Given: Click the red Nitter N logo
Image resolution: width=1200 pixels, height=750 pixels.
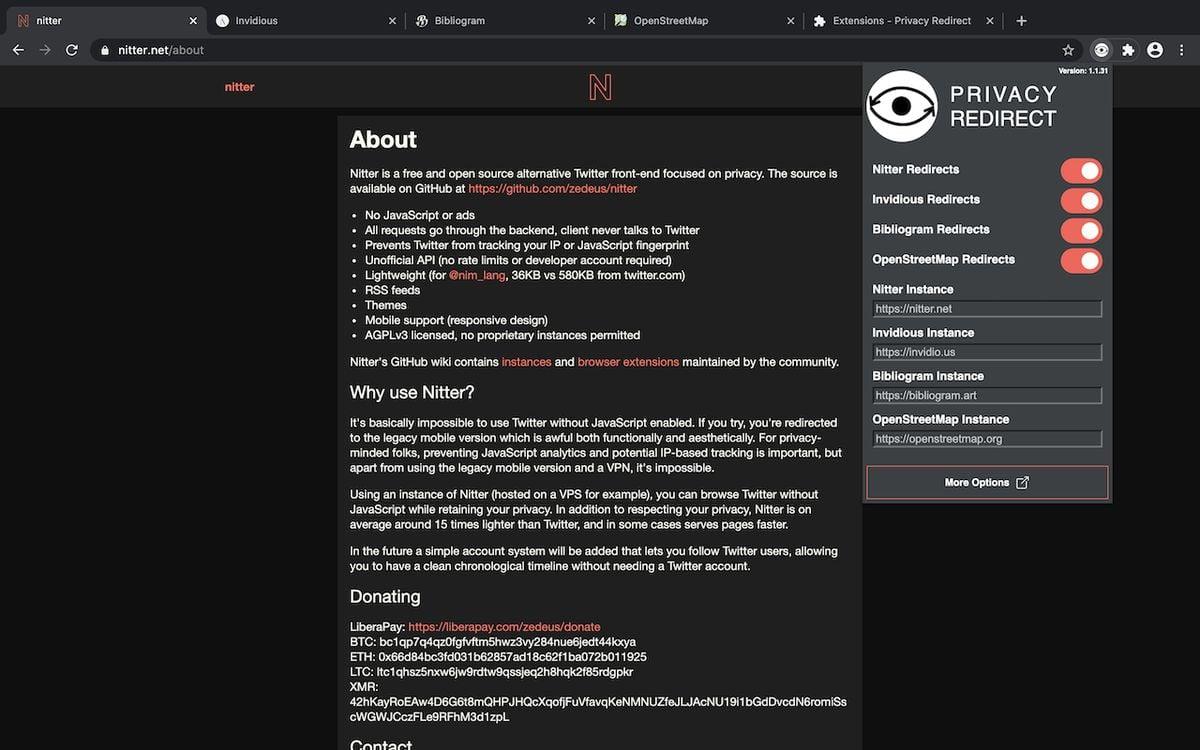Looking at the screenshot, I should (600, 87).
